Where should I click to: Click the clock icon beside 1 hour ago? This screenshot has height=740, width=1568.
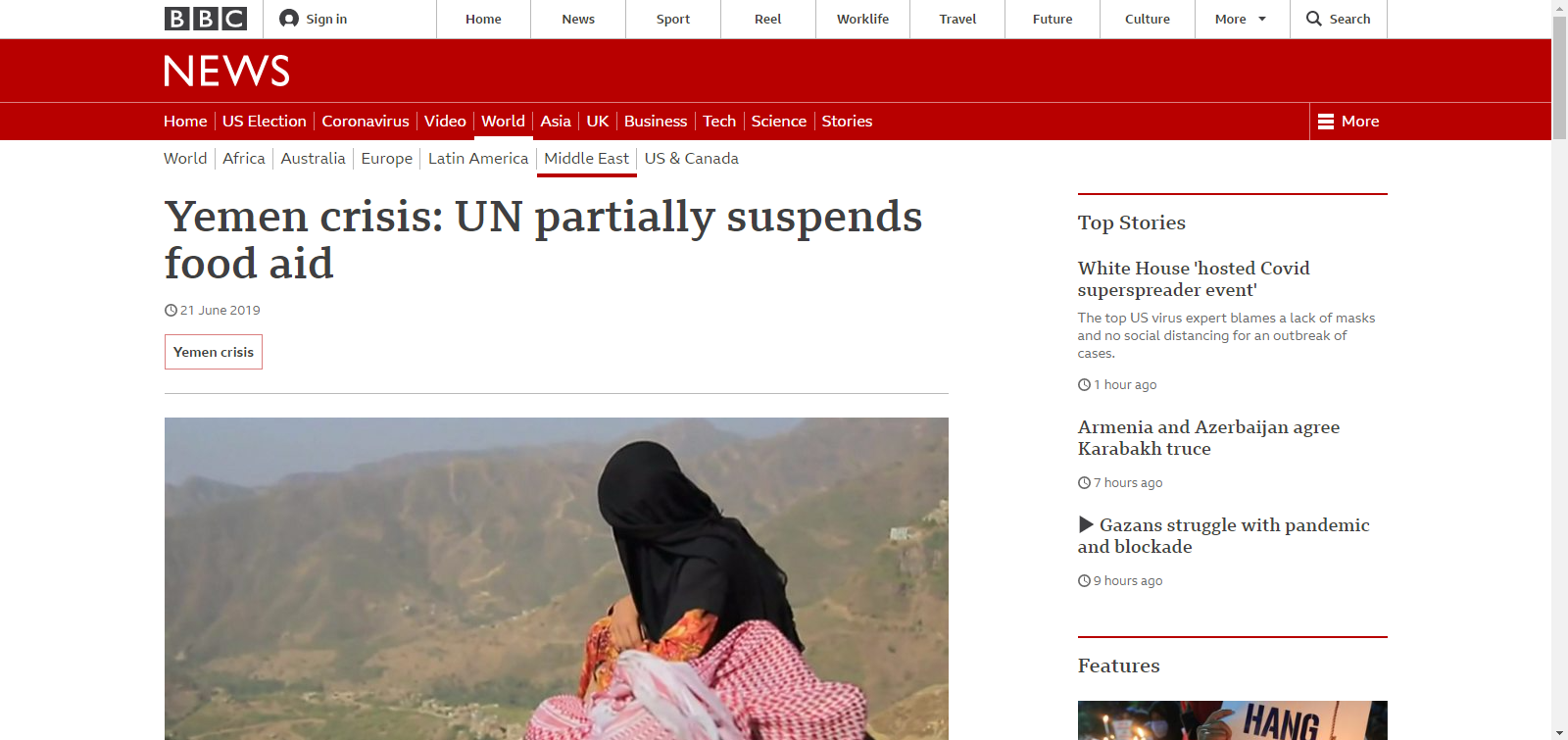pyautogui.click(x=1084, y=385)
